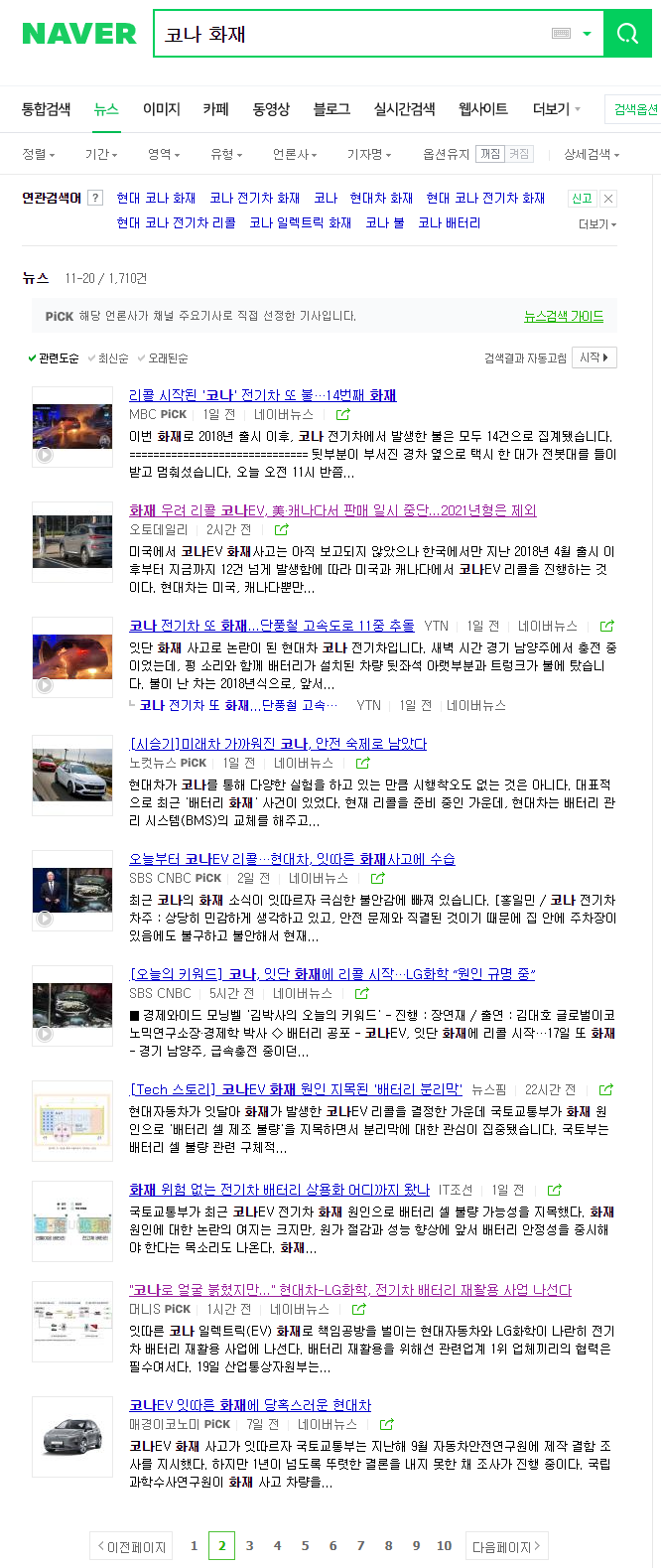Open the 기간 filter dropdown
The image size is (661, 1568).
[101, 154]
